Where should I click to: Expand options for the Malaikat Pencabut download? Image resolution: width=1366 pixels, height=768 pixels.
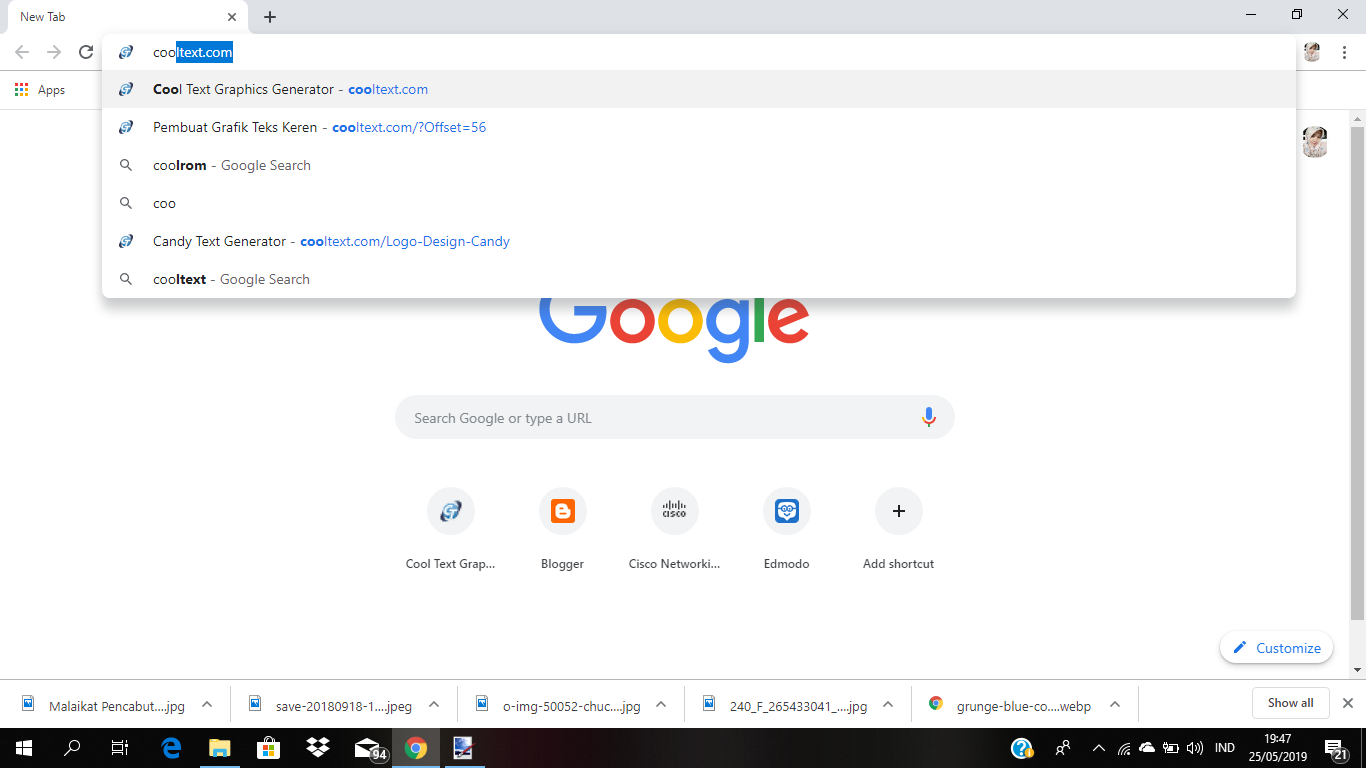point(207,704)
